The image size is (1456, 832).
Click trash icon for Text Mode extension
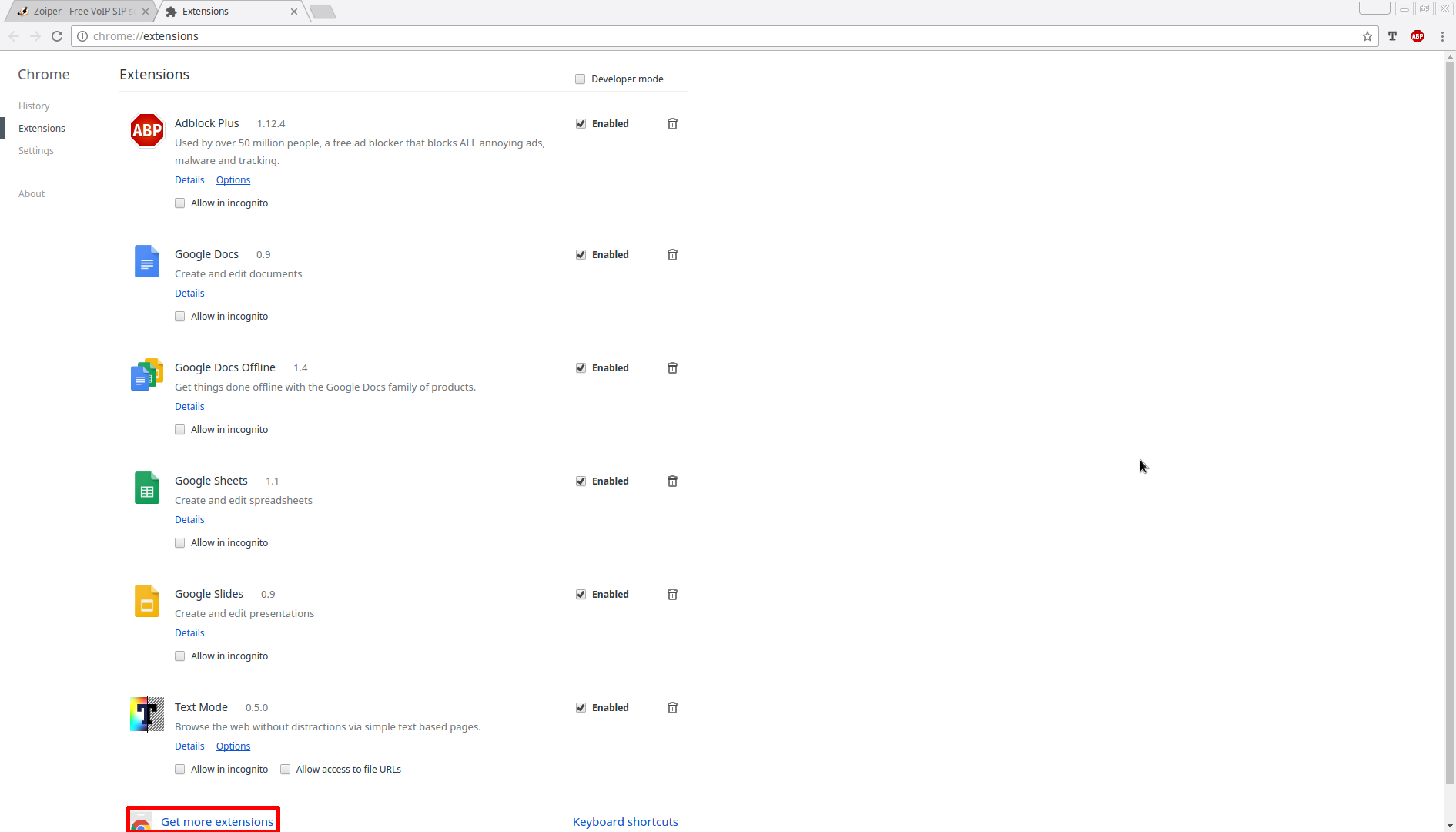672,708
